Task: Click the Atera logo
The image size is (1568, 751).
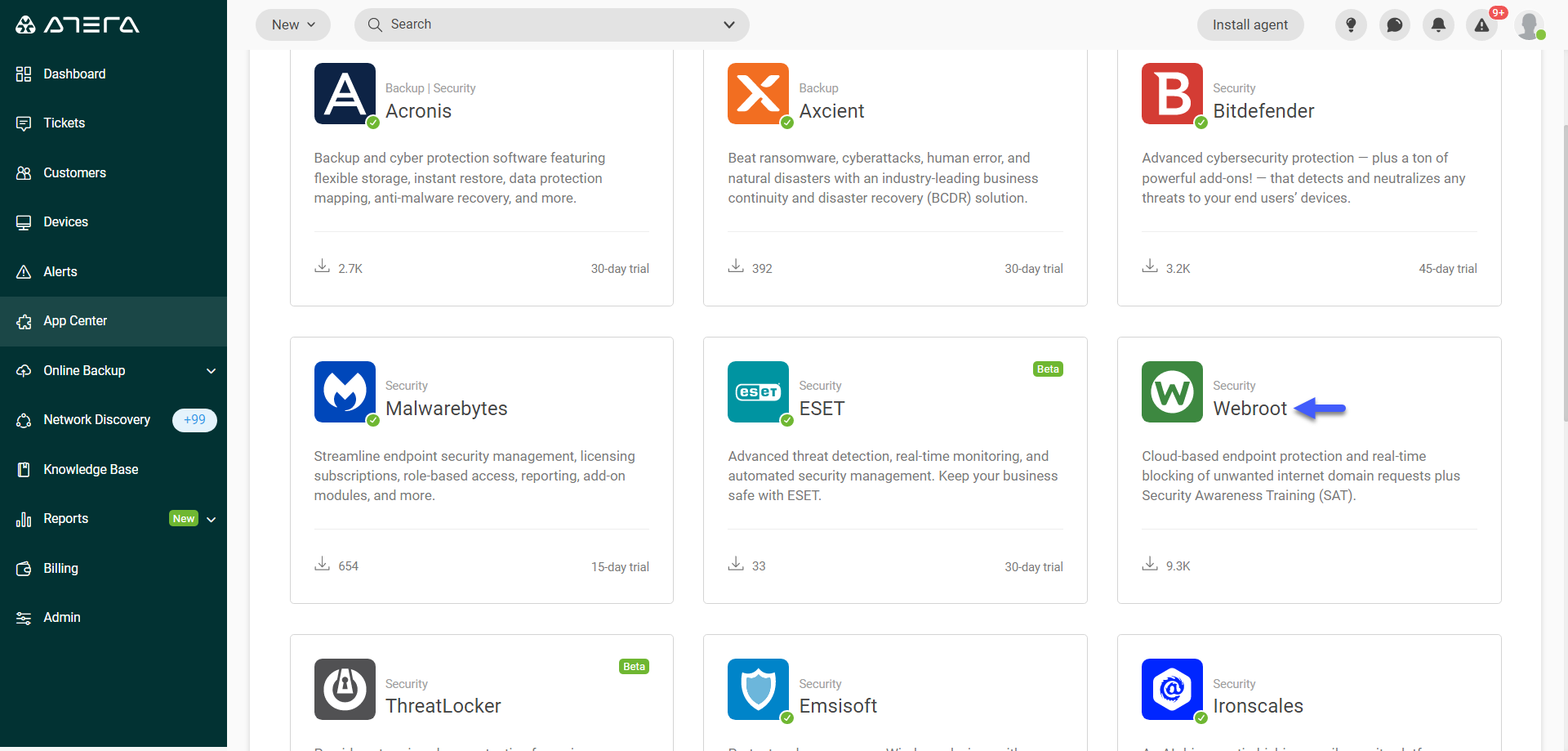Action: [78, 25]
